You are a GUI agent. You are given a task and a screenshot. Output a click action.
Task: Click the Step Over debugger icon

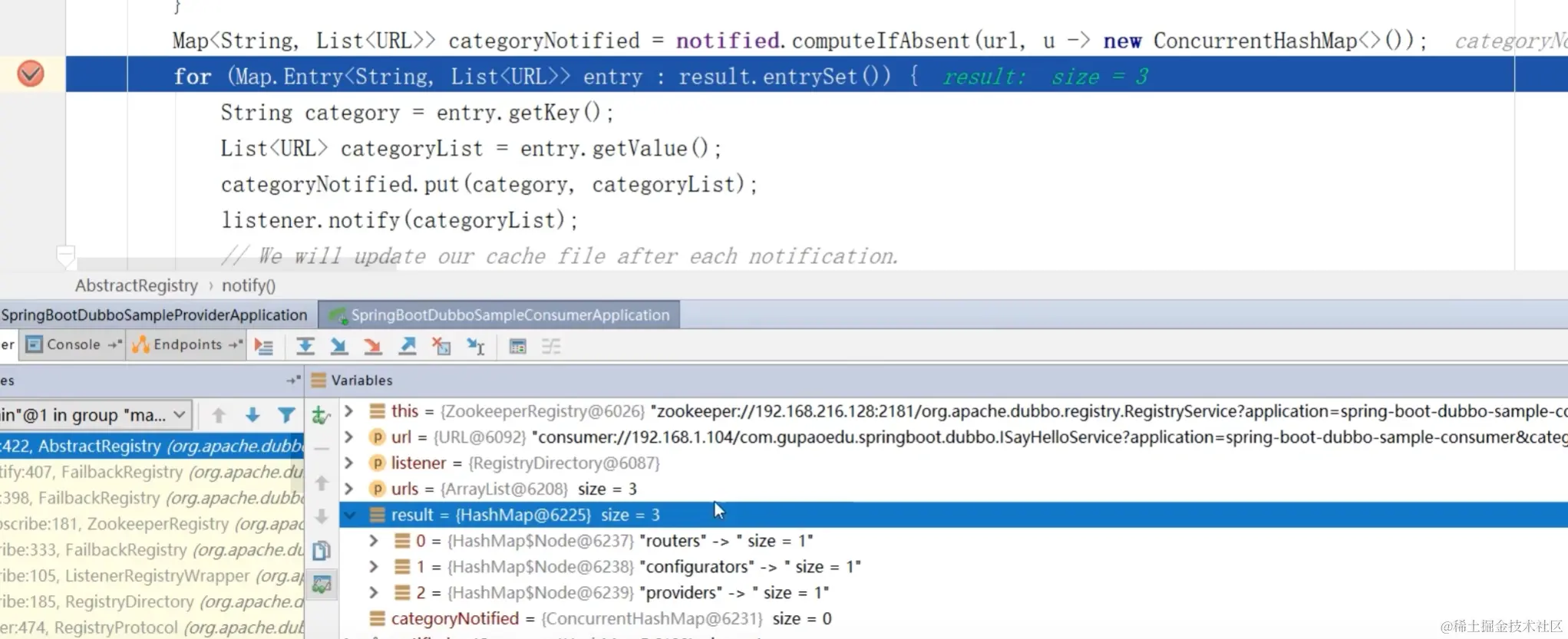pyautogui.click(x=305, y=347)
